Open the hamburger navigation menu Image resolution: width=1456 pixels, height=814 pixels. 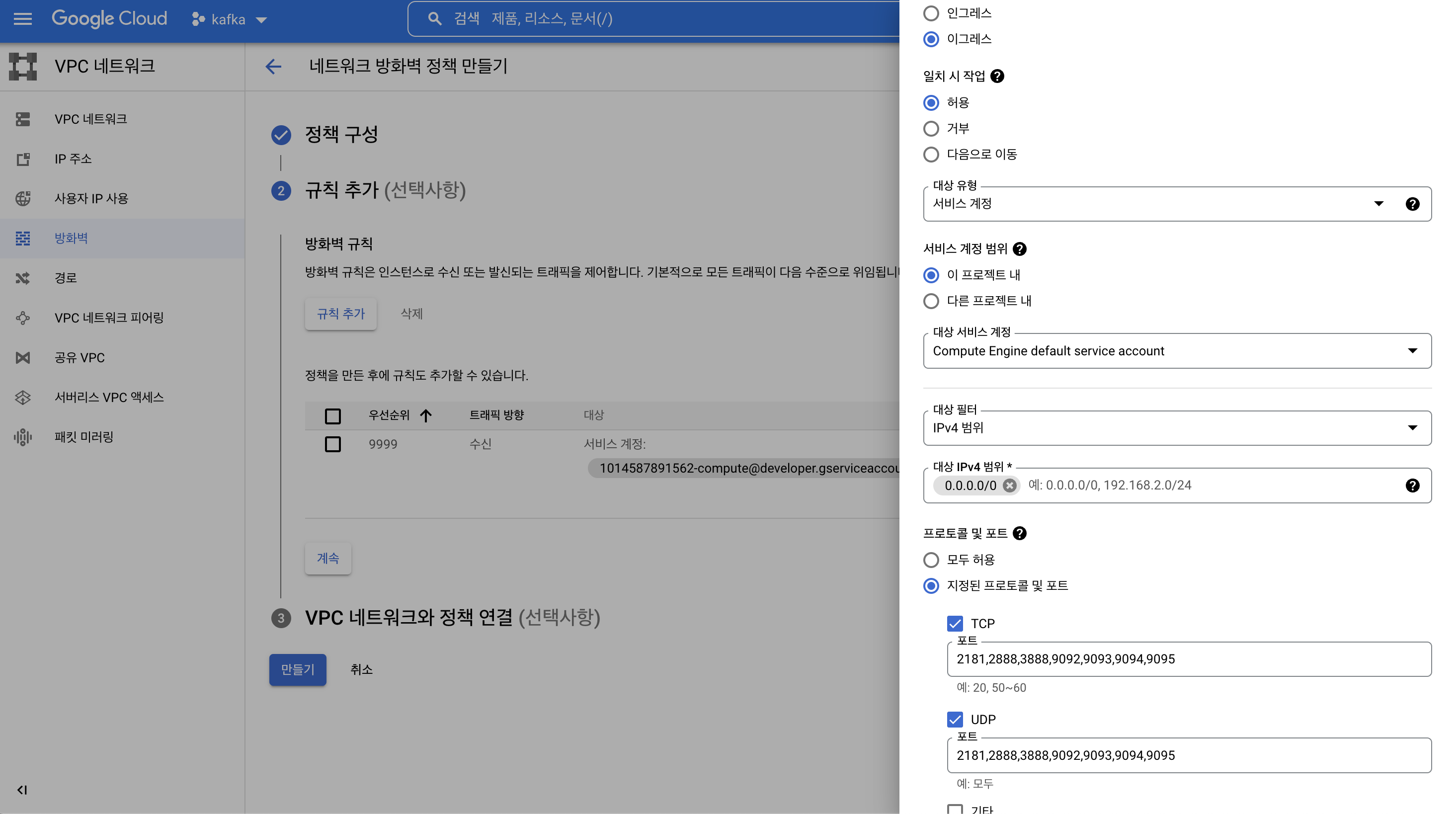pyautogui.click(x=22, y=19)
